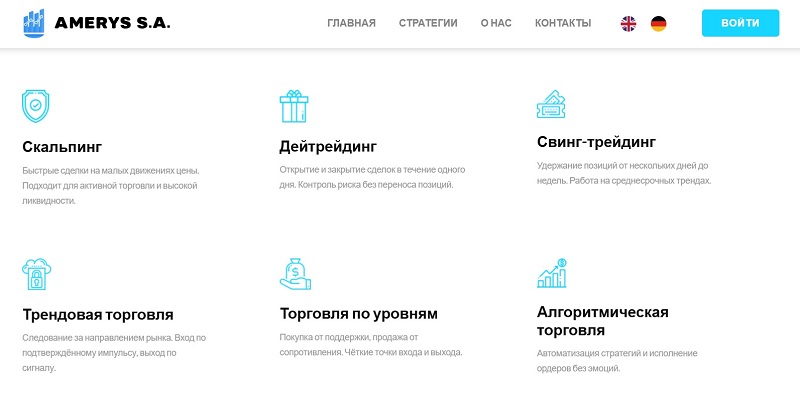The image size is (800, 405).
Task: Select the Скальпинг heading
Action: click(62, 147)
